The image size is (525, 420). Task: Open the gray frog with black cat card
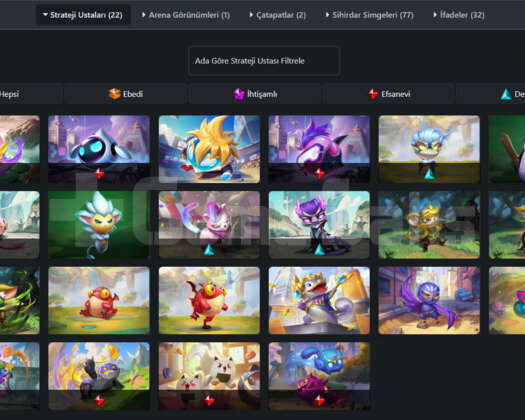pyautogui.click(x=99, y=376)
